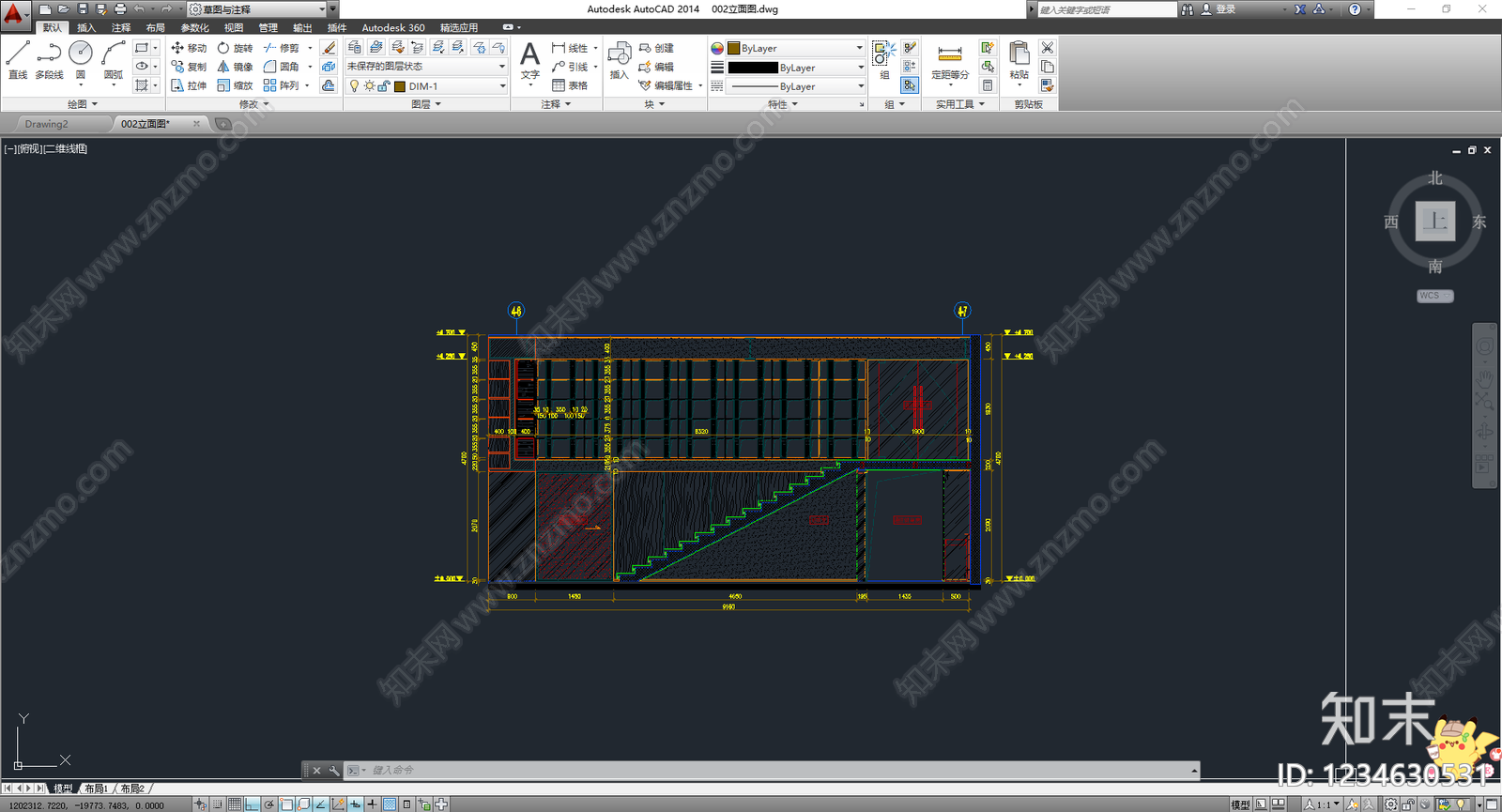Click the Move (移动) tool
This screenshot has width=1502, height=812.
click(x=189, y=48)
